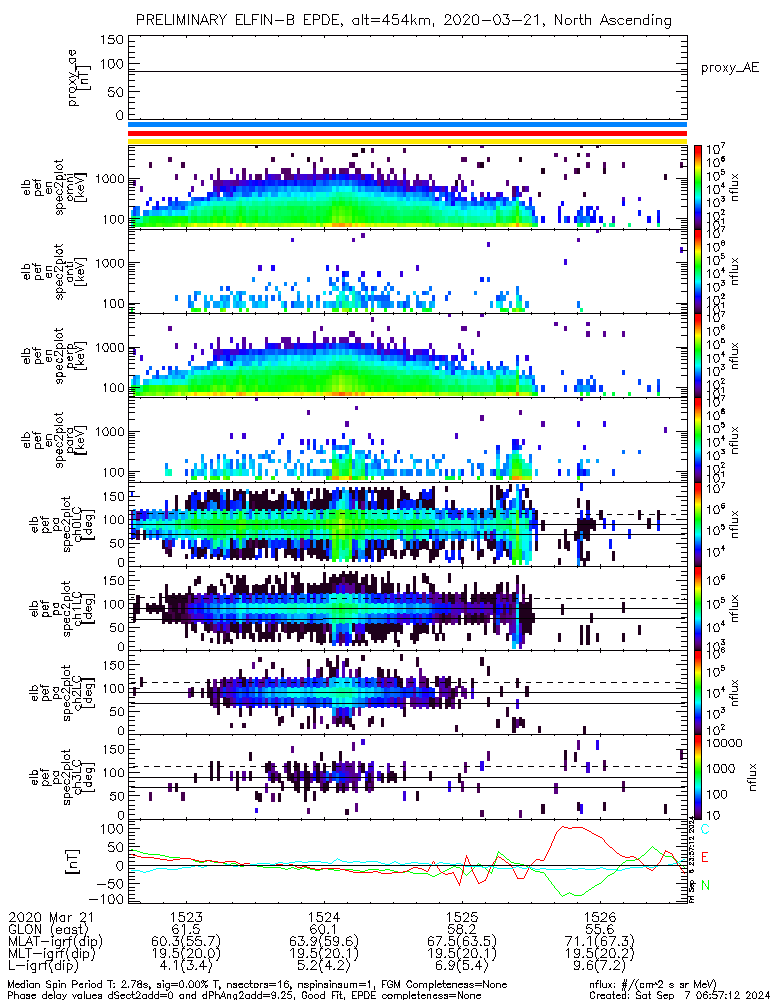Click the 1524 time tick label

pyautogui.click(x=324, y=916)
